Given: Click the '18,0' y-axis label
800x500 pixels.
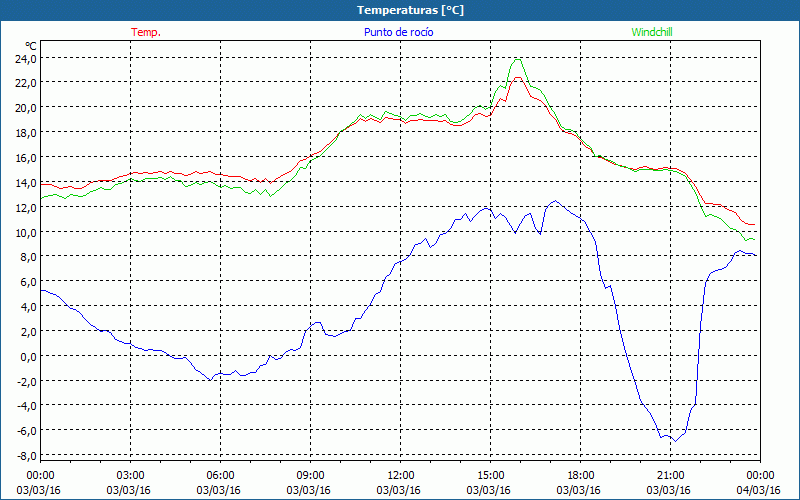Looking at the screenshot, I should click(x=26, y=133).
